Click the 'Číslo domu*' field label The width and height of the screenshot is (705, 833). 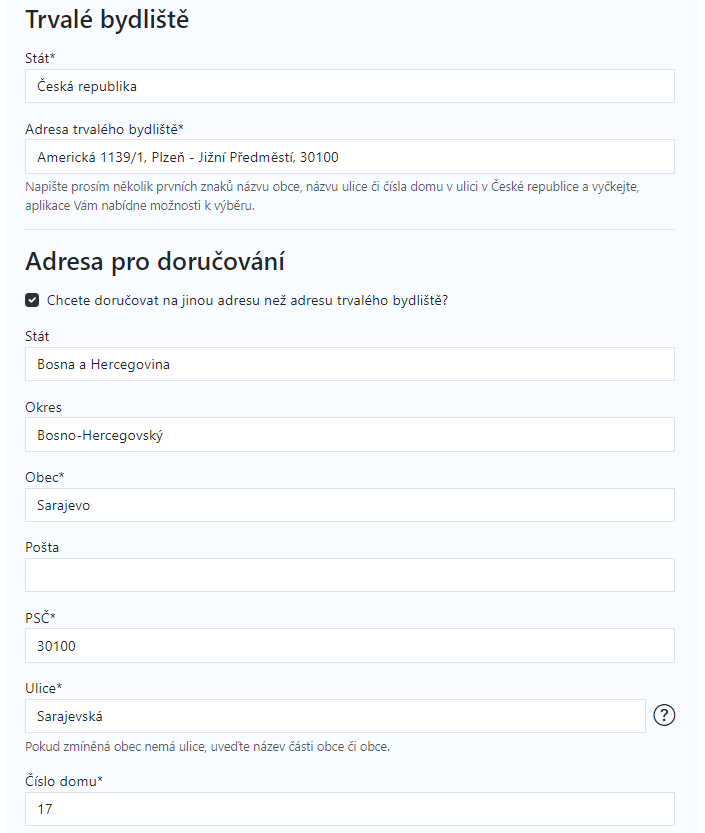point(64,781)
